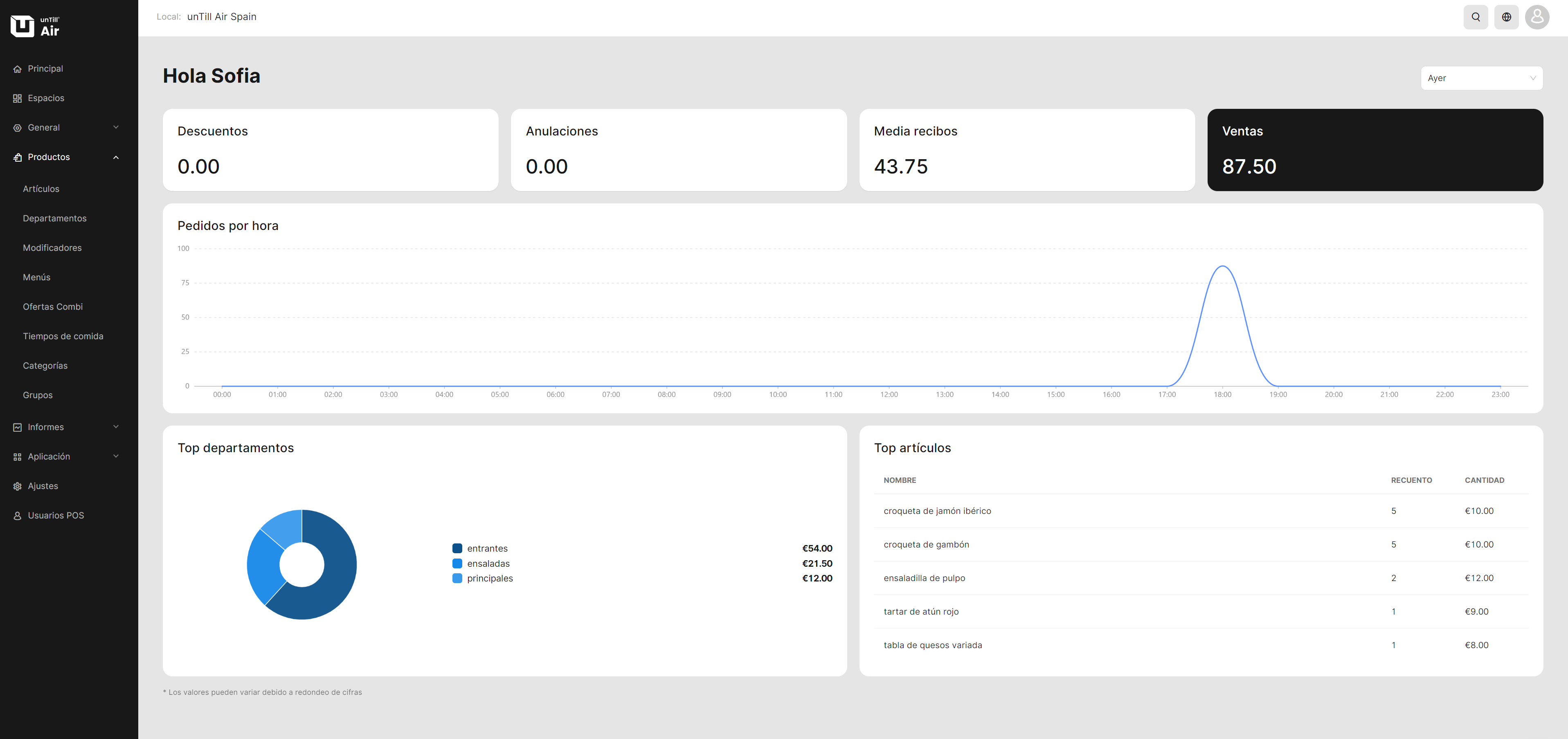Click the Principal home icon

tap(18, 69)
